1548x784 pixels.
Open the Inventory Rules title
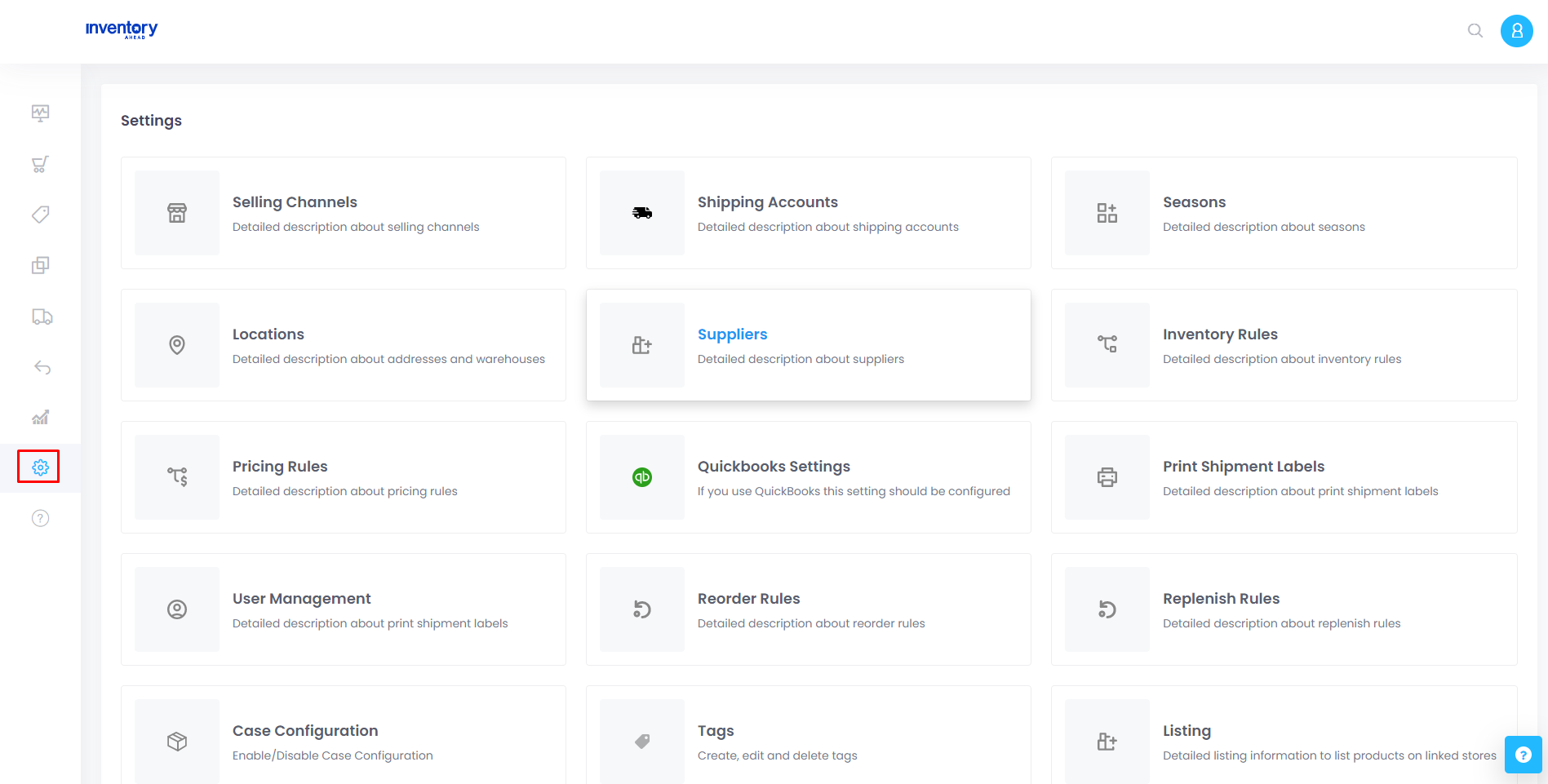(1220, 334)
